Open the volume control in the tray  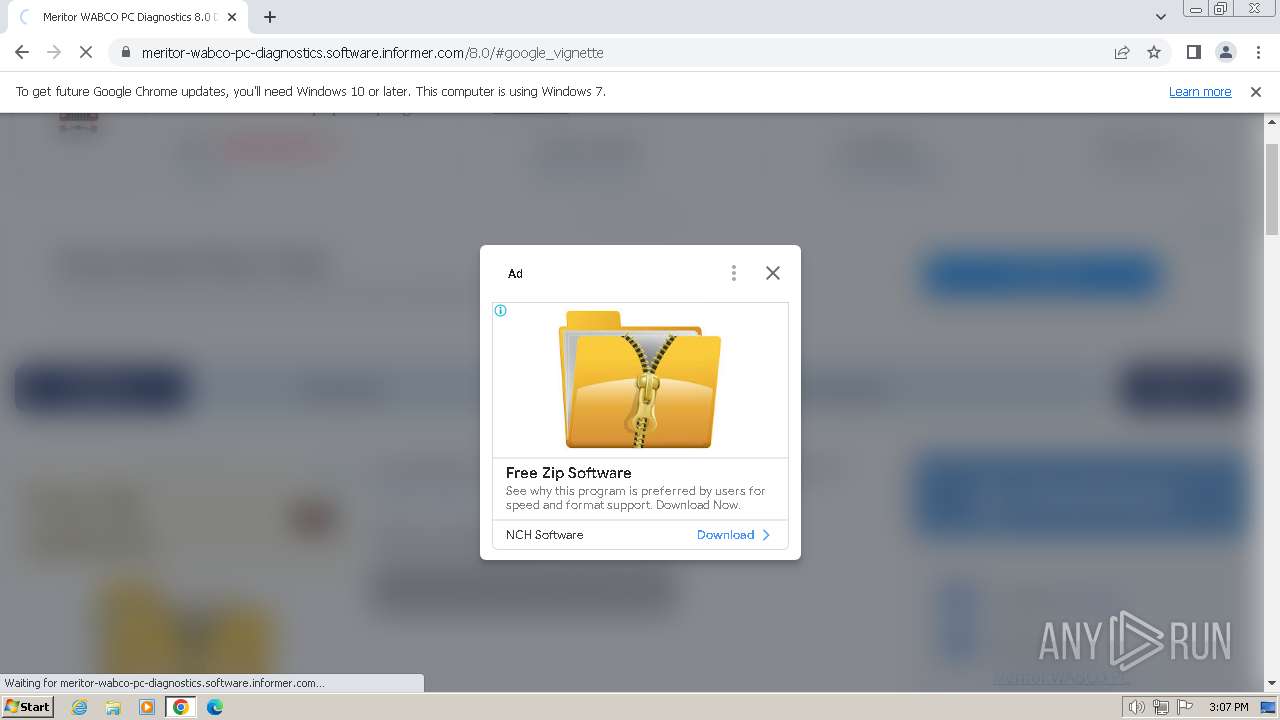[x=1136, y=707]
